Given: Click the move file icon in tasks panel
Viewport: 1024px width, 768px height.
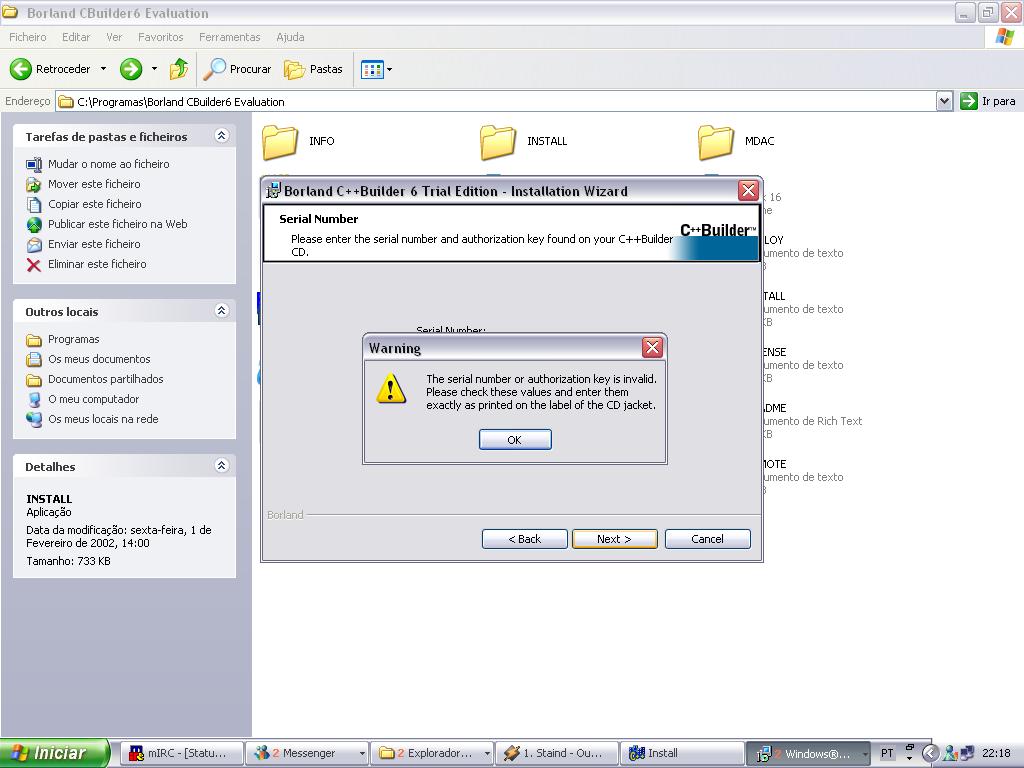Looking at the screenshot, I should 34,185.
